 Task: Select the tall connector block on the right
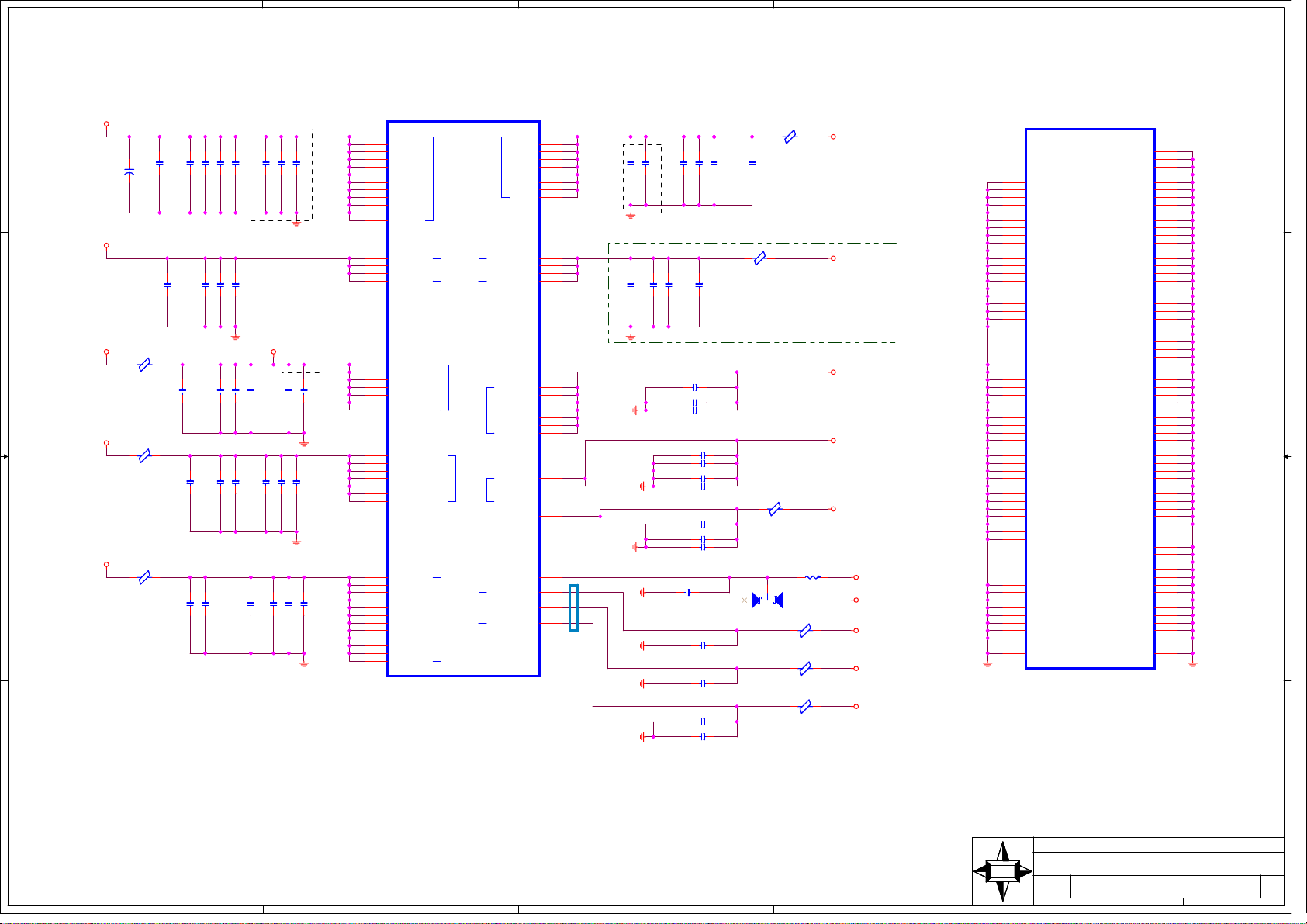pos(1090,399)
